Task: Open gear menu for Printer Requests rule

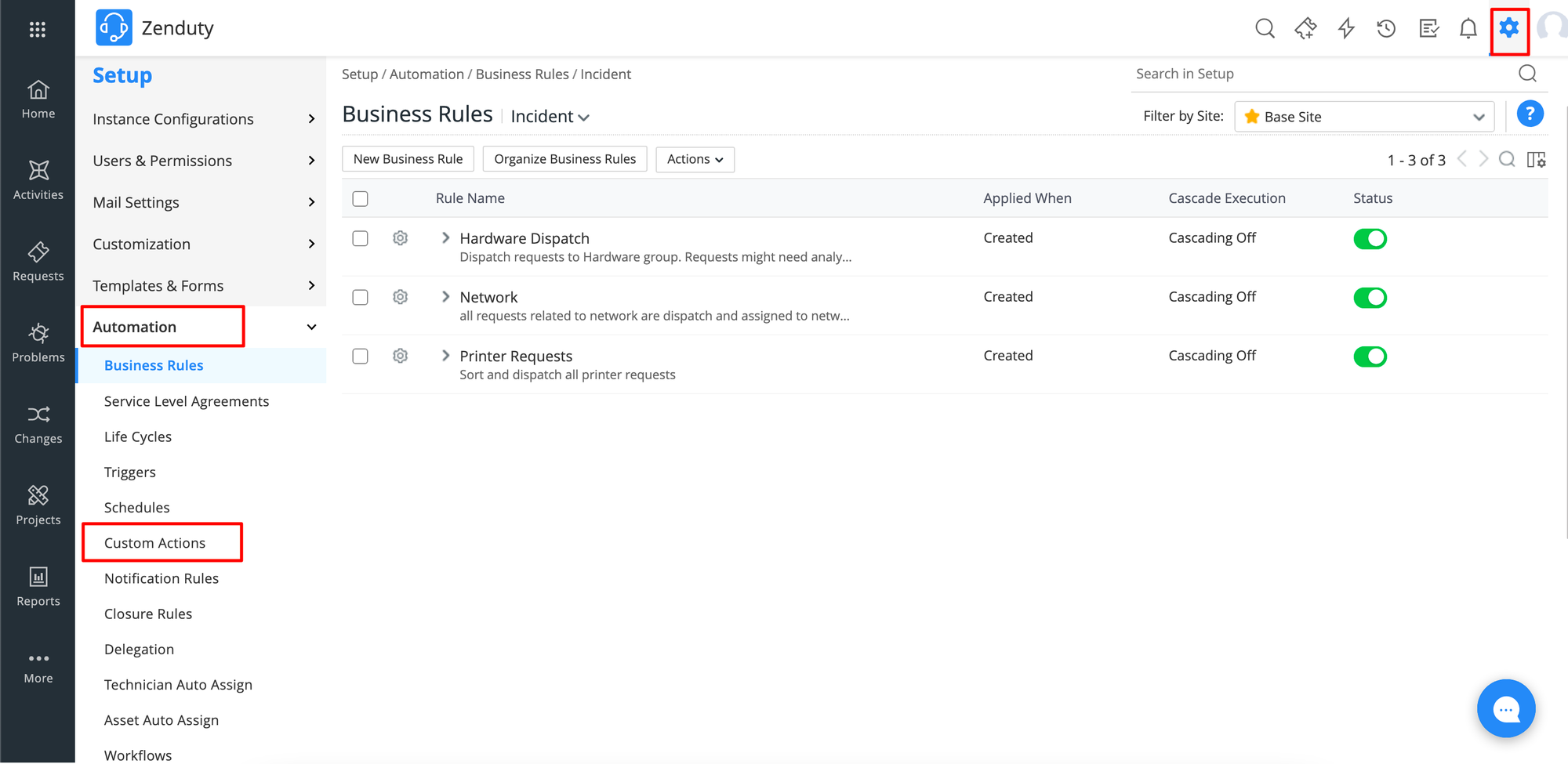Action: [x=400, y=356]
